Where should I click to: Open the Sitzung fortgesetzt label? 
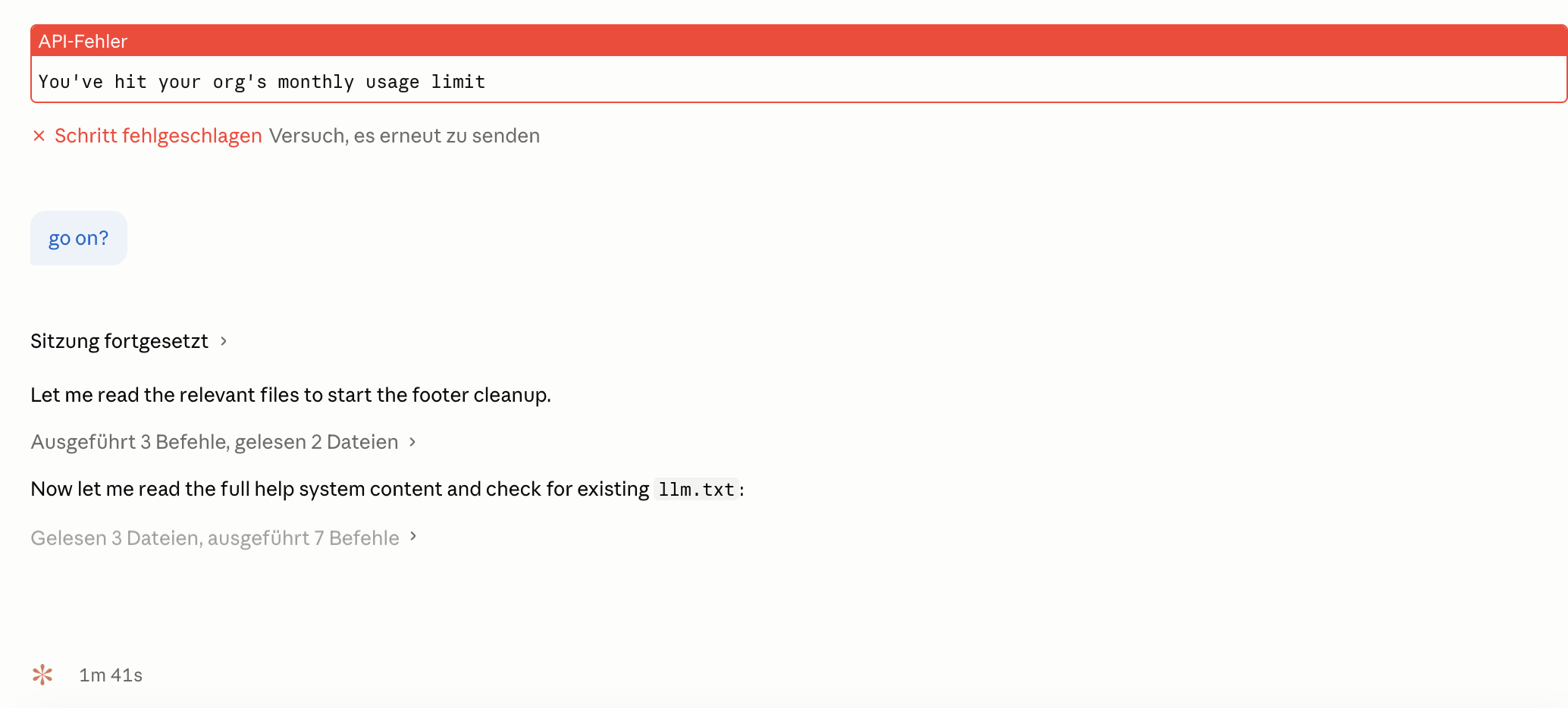coord(119,341)
